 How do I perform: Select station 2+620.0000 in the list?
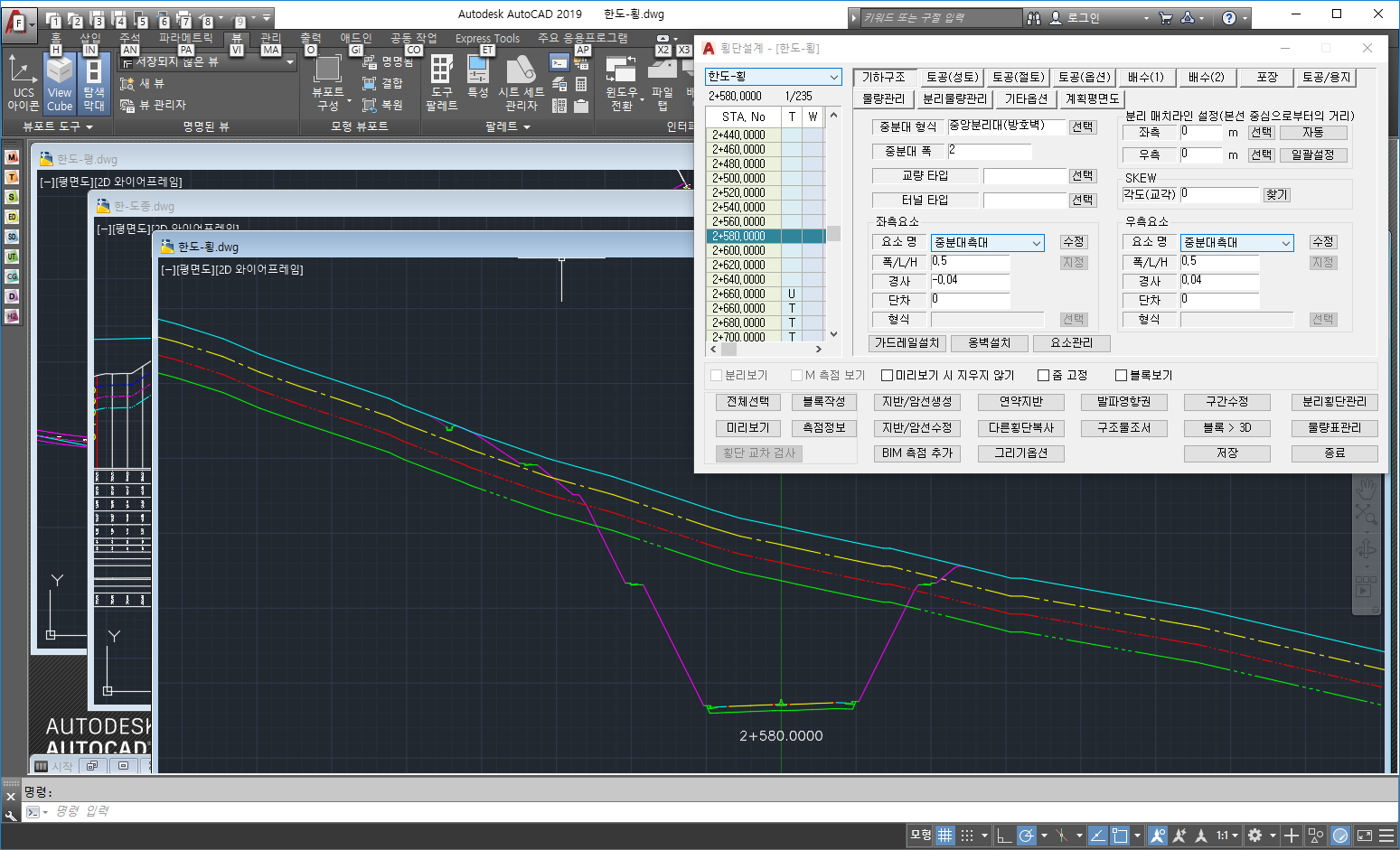(739, 265)
